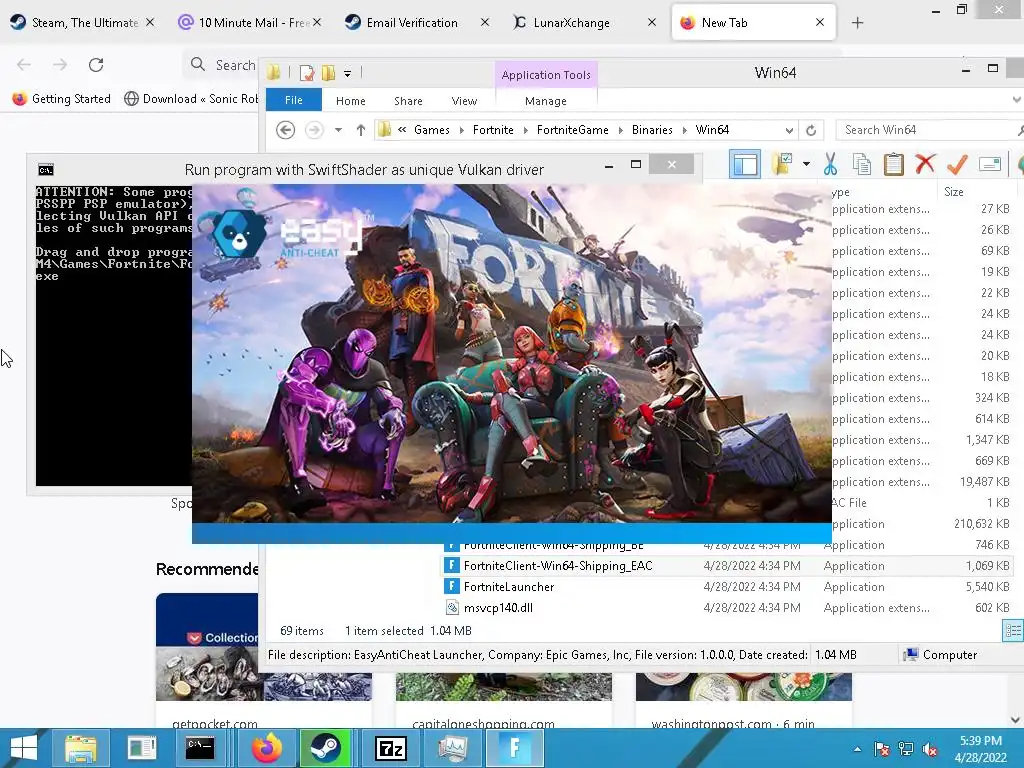Reload the Firefox page
The height and width of the screenshot is (768, 1024).
click(x=96, y=64)
